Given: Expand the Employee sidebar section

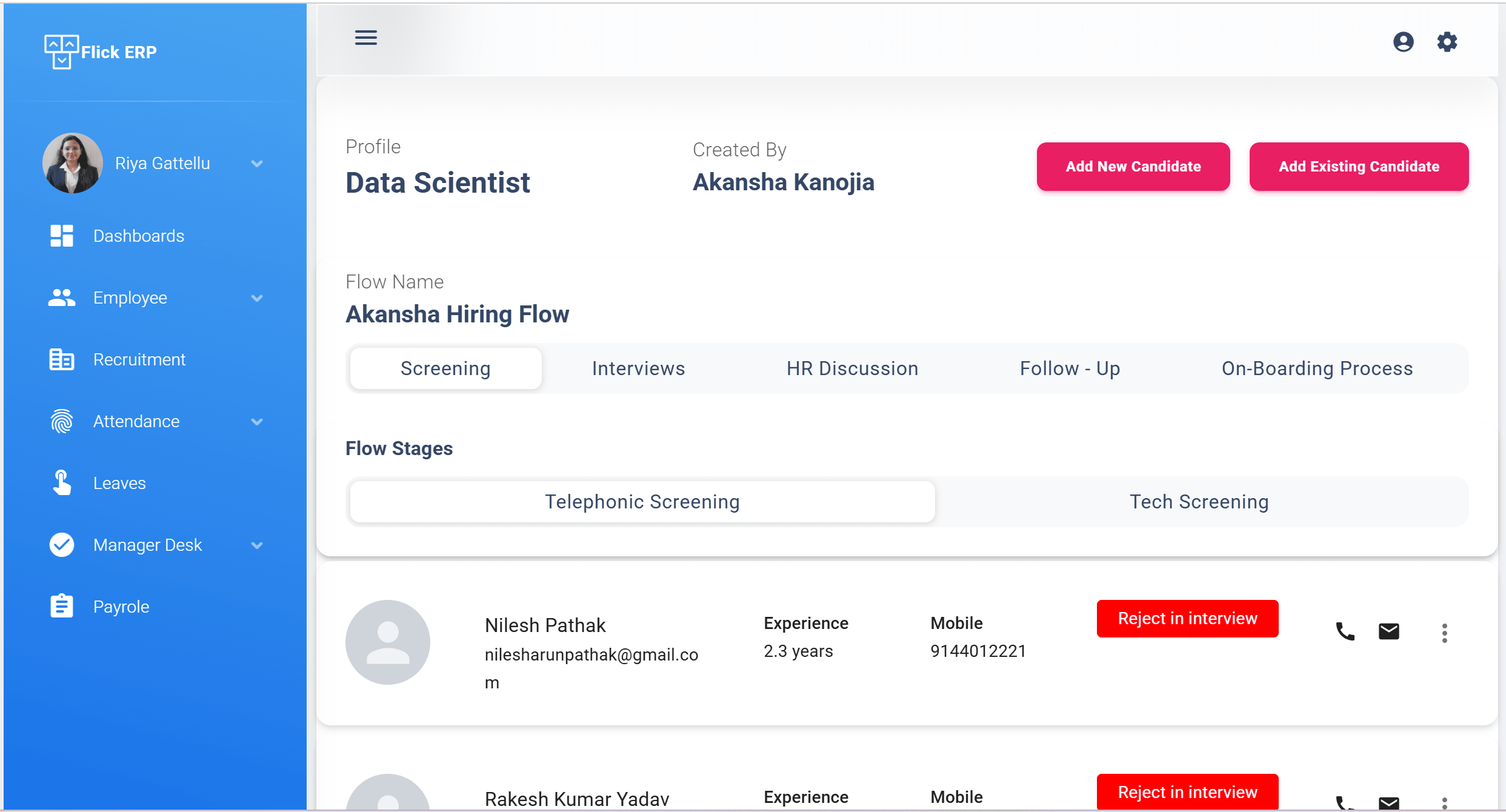Looking at the screenshot, I should click(x=256, y=298).
